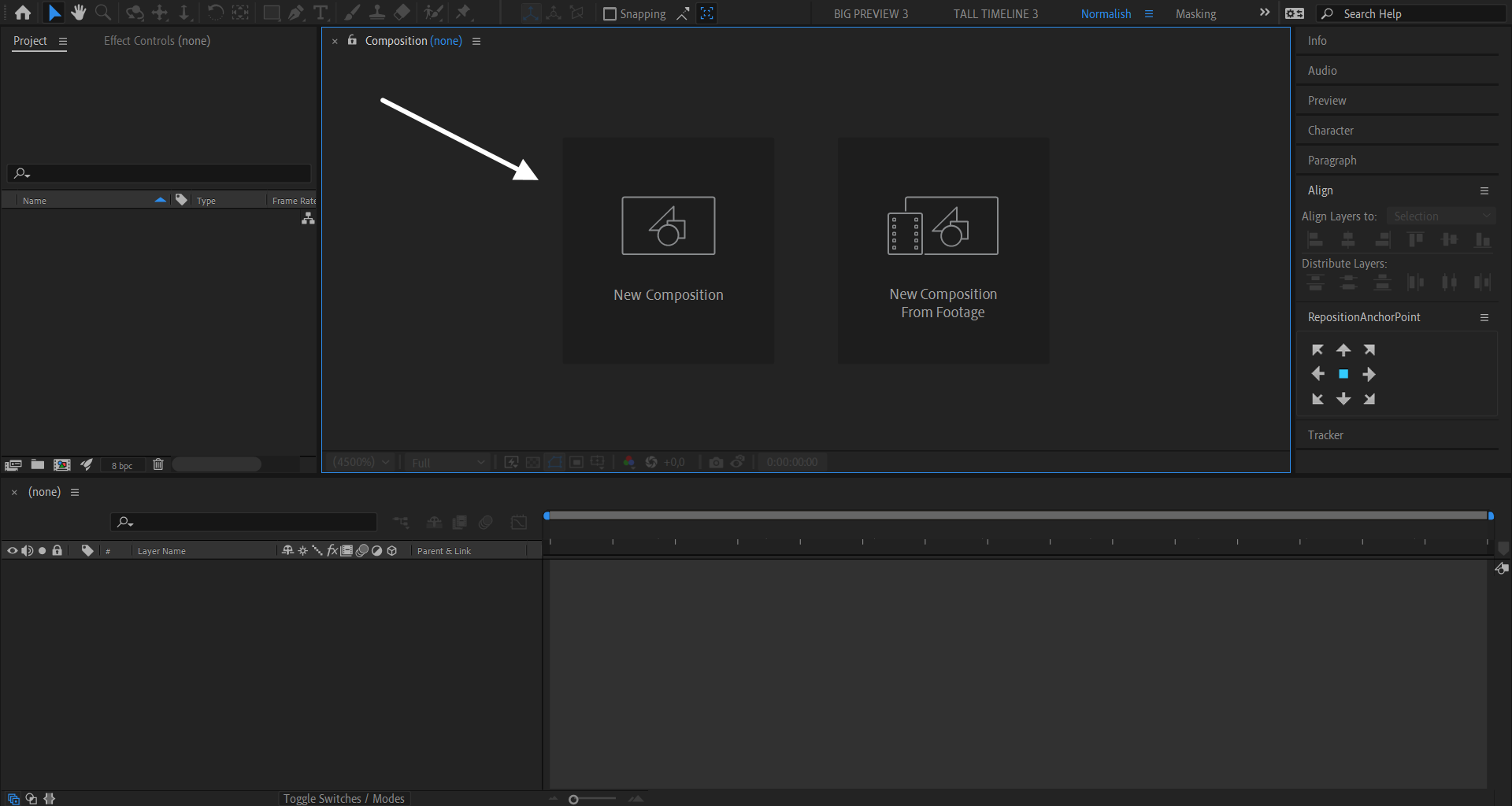The width and height of the screenshot is (1512, 806).
Task: Activate the Rotation tool
Action: tap(217, 13)
